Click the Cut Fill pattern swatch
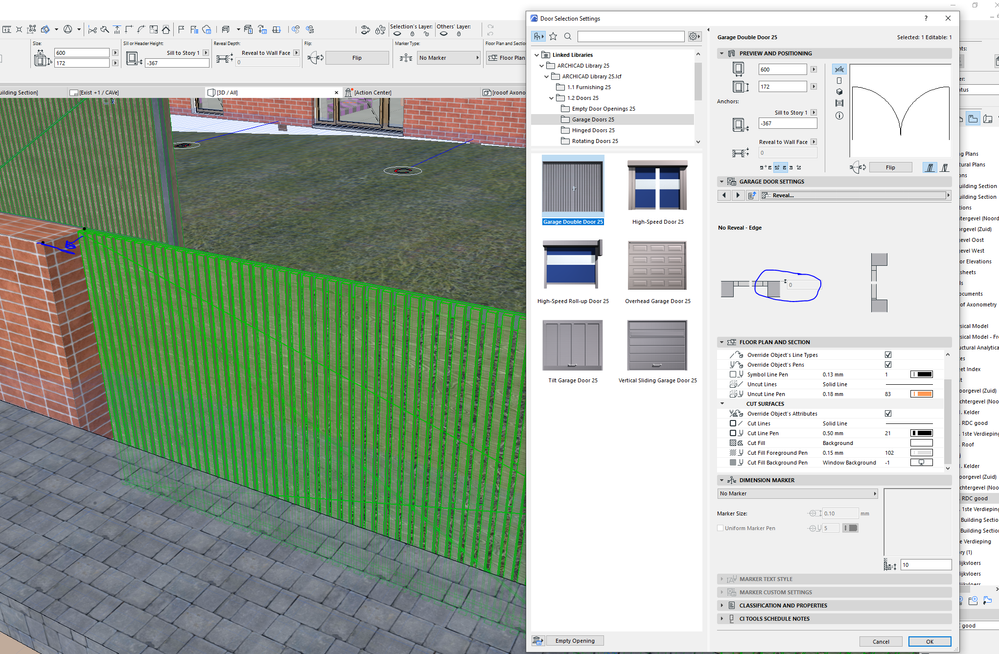999x654 pixels. click(921, 442)
